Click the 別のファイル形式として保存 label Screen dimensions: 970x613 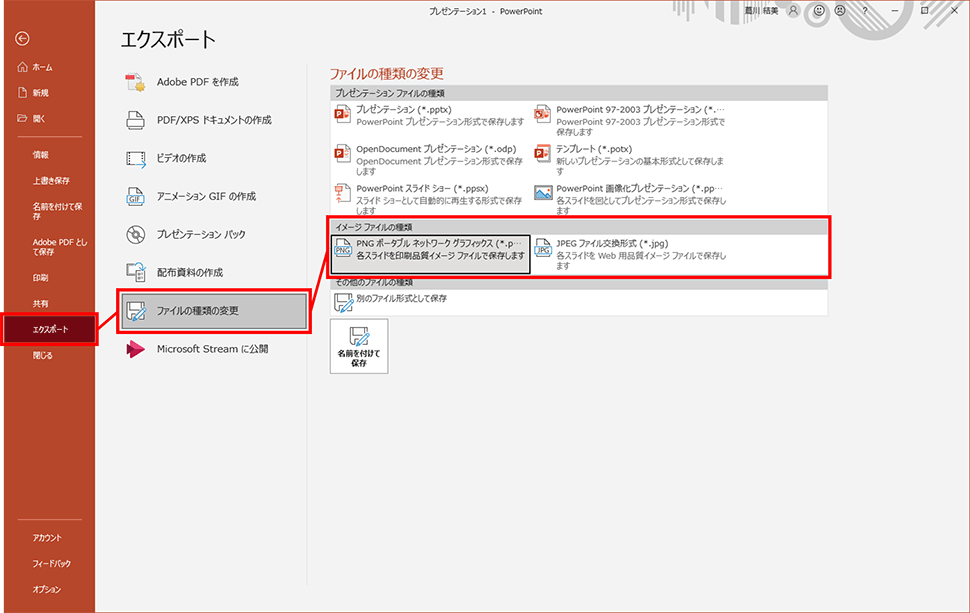click(x=401, y=298)
